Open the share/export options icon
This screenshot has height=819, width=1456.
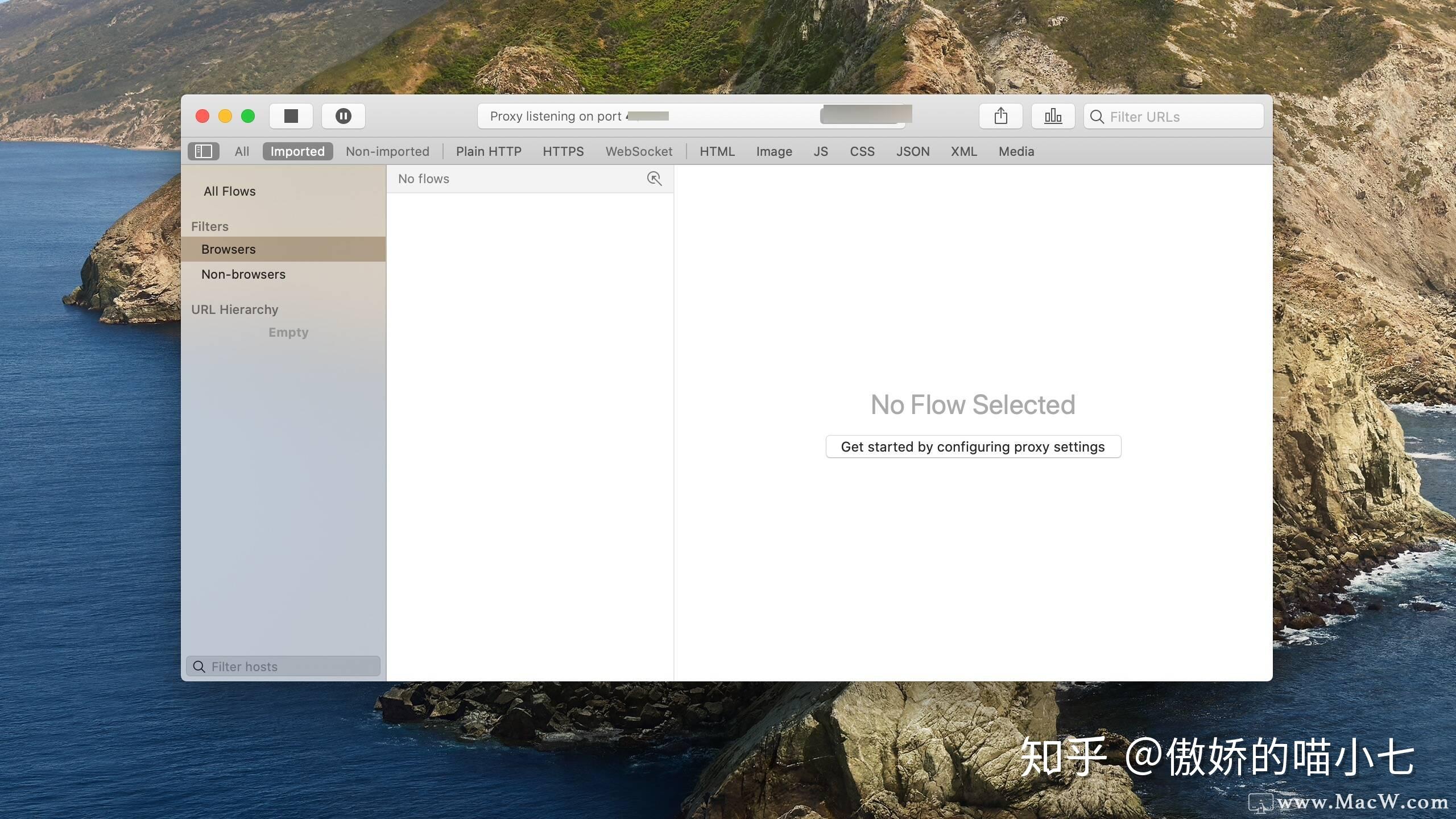click(1000, 115)
